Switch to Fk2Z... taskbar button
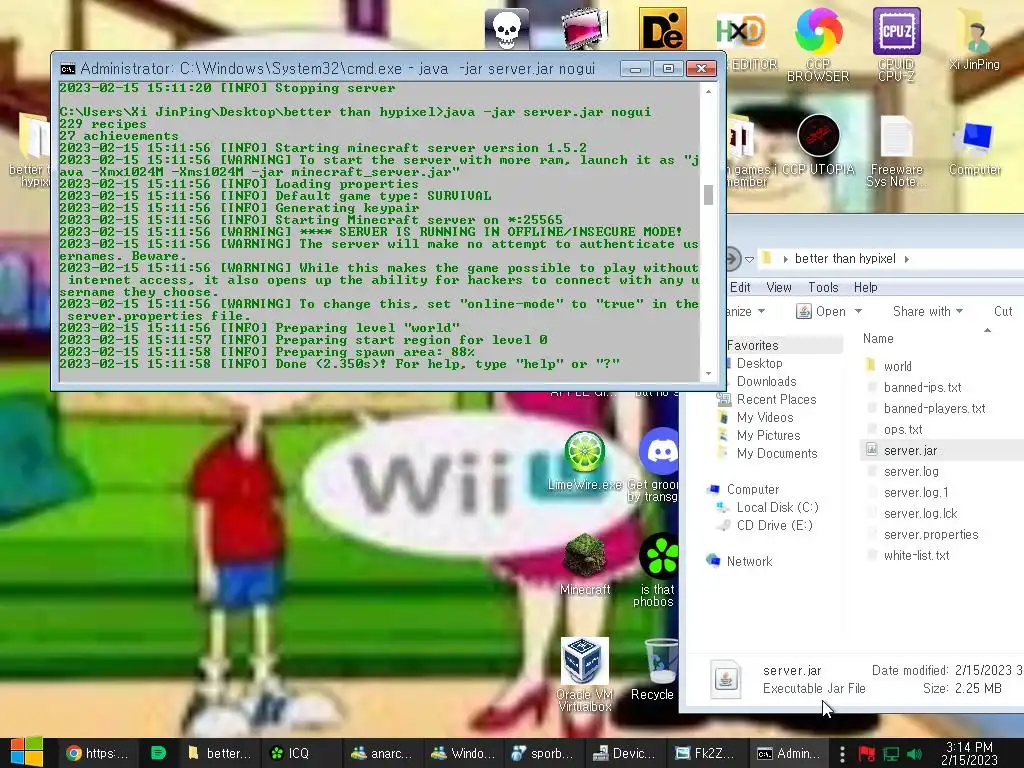 (705, 754)
